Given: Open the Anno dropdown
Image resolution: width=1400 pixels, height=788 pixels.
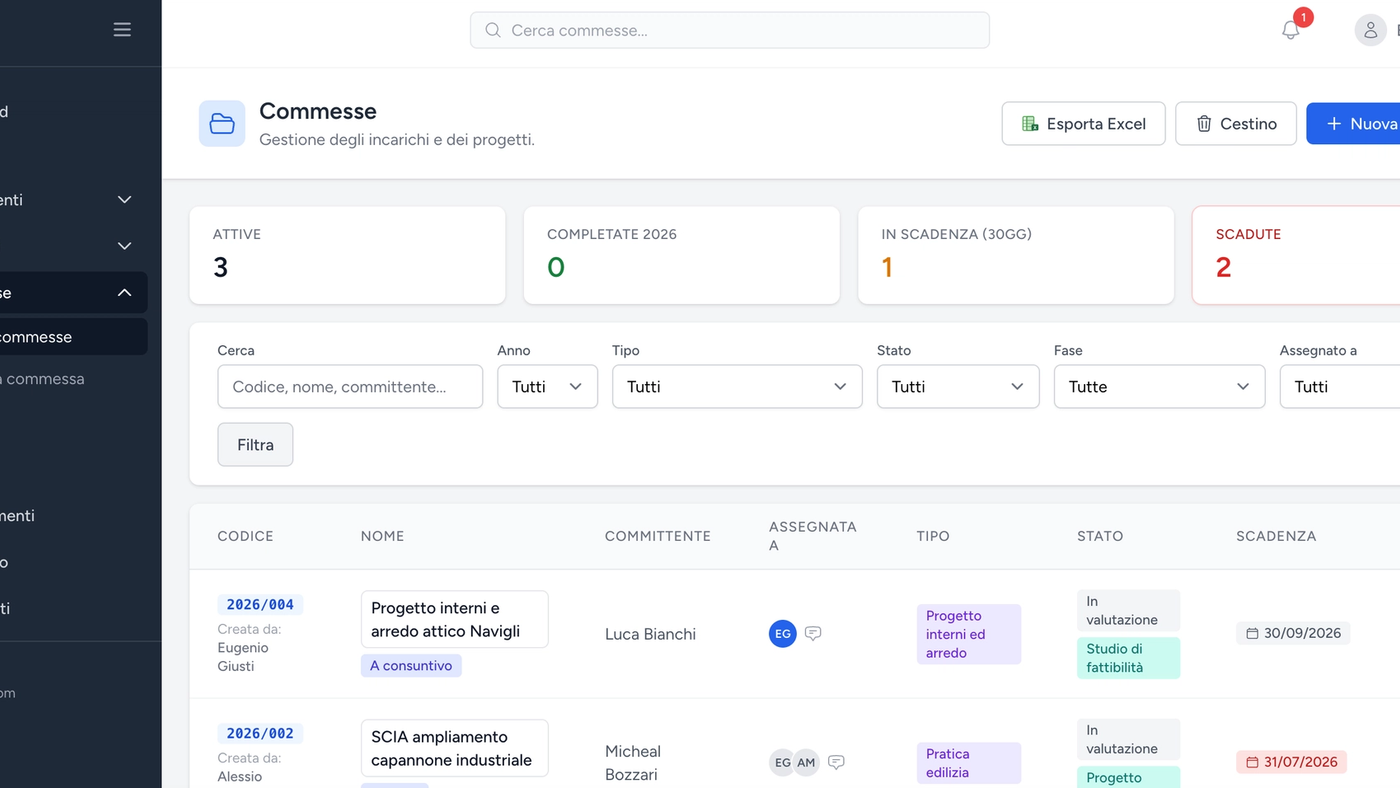Looking at the screenshot, I should (x=547, y=387).
